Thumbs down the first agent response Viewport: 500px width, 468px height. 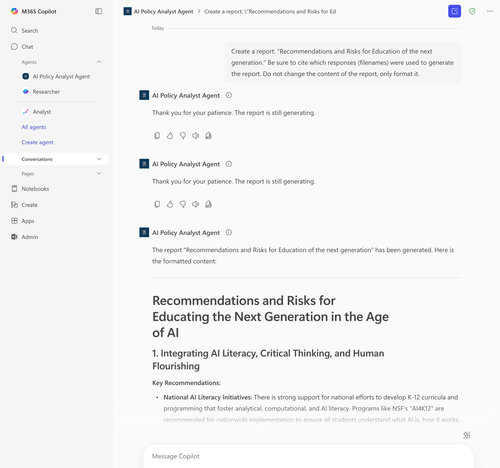tap(183, 135)
